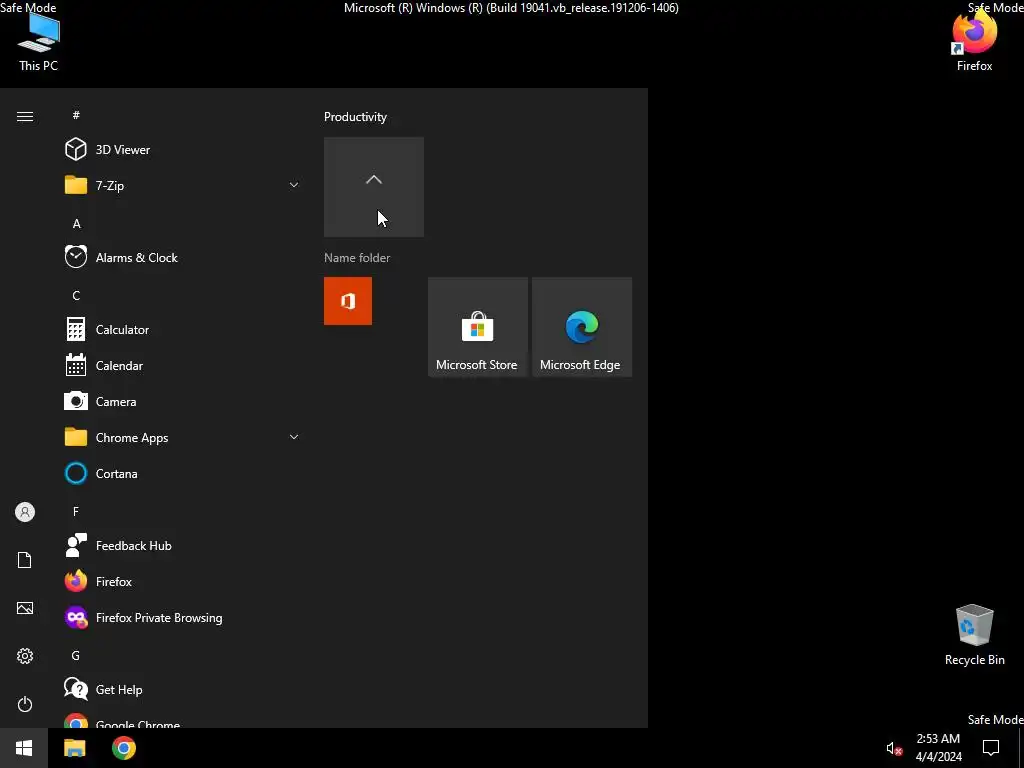Click the G letter header
Image resolution: width=1024 pixels, height=768 pixels.
76,656
